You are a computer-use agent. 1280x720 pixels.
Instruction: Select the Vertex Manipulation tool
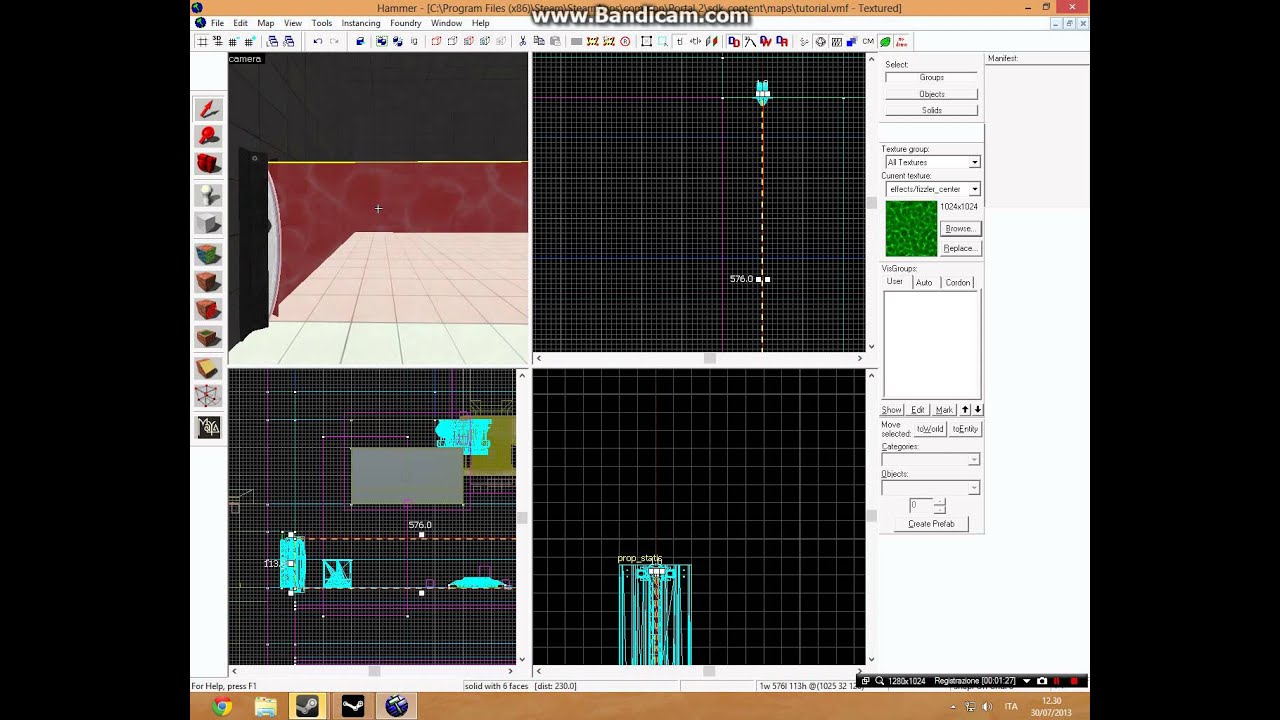(208, 397)
